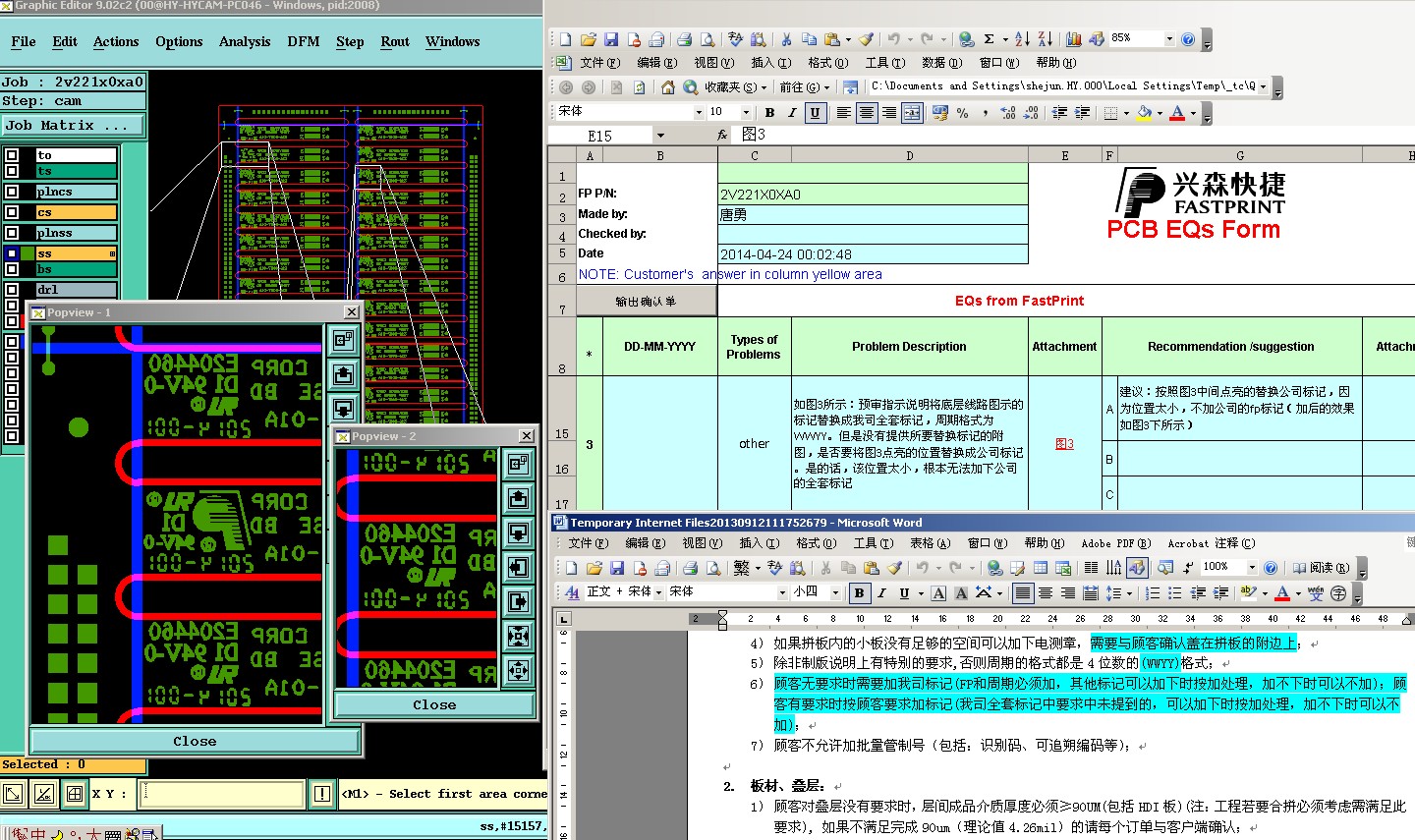Screen dimensions: 1415x840
Task: Click the top icon in Popview 2 sidebar
Action: pyautogui.click(x=518, y=463)
